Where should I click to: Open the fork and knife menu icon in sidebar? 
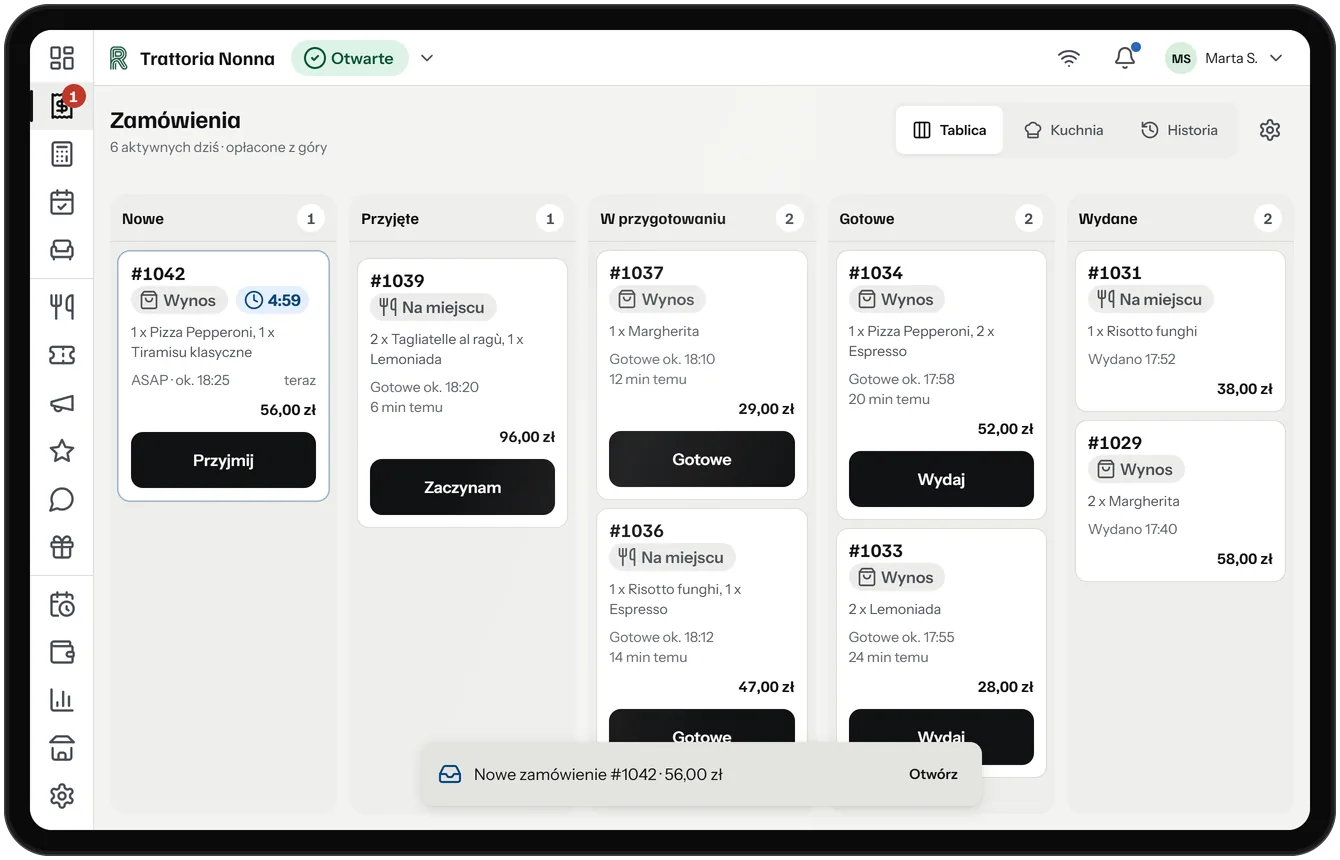pos(62,306)
